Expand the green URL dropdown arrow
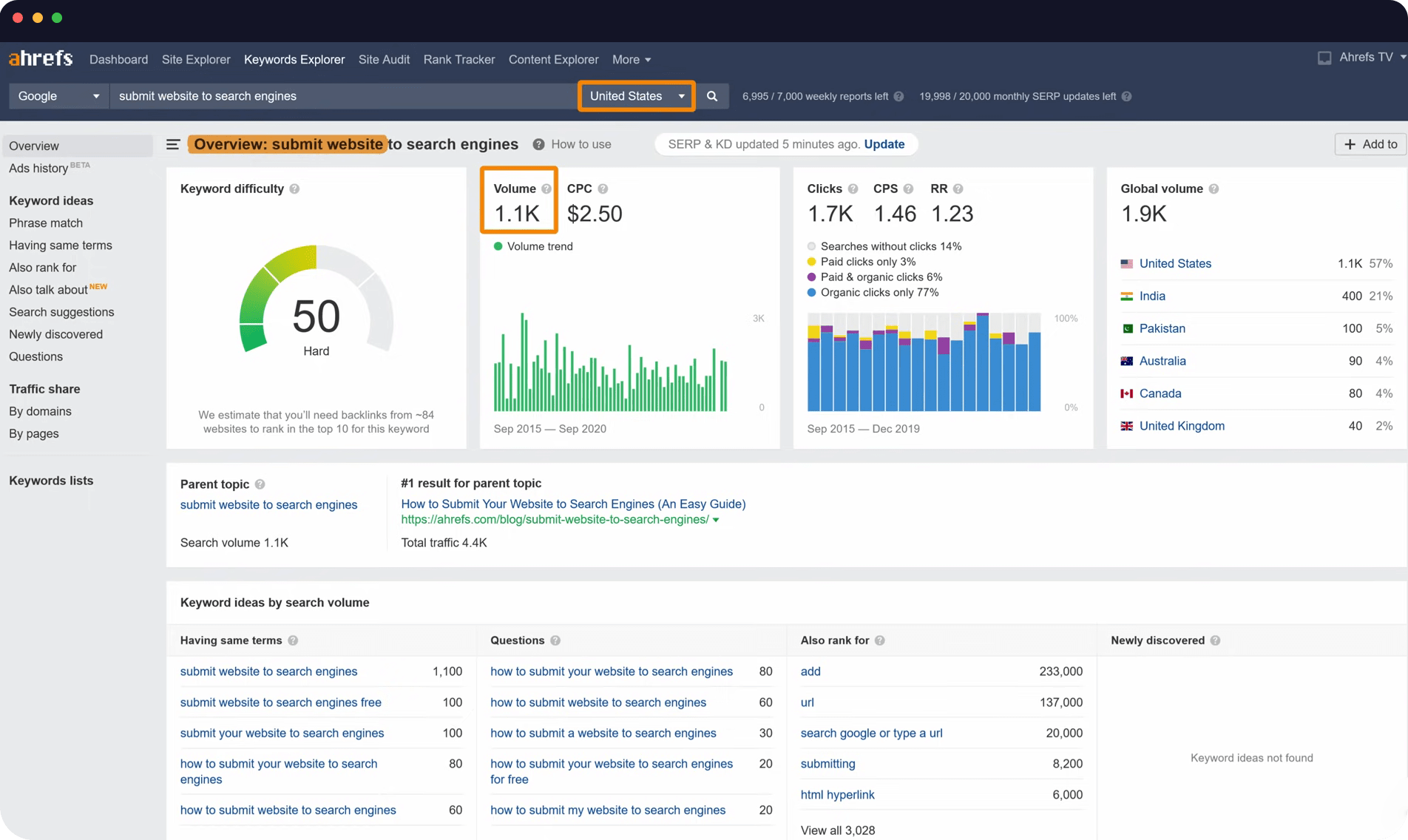Viewport: 1408px width, 840px height. click(x=715, y=520)
